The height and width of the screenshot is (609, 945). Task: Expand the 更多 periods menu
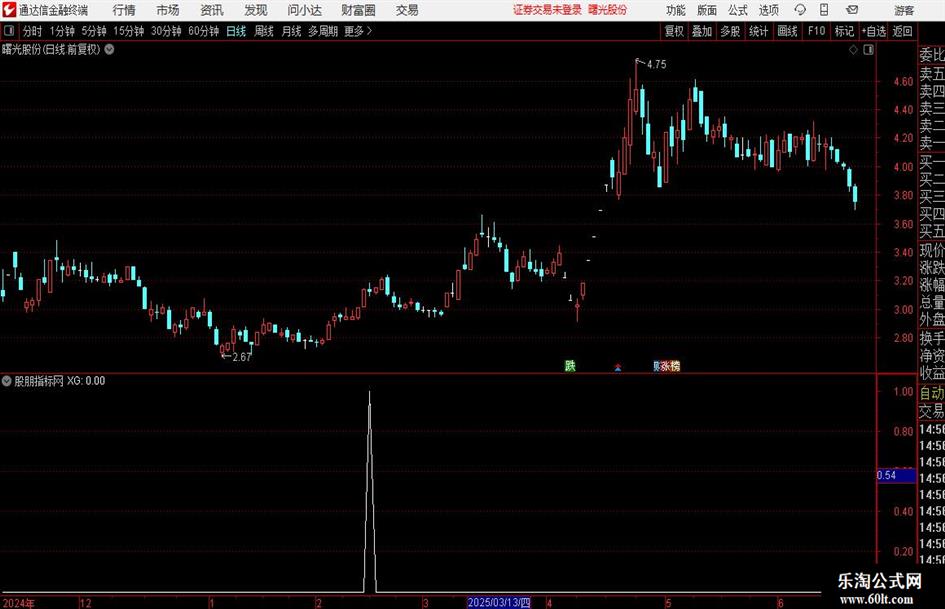358,31
